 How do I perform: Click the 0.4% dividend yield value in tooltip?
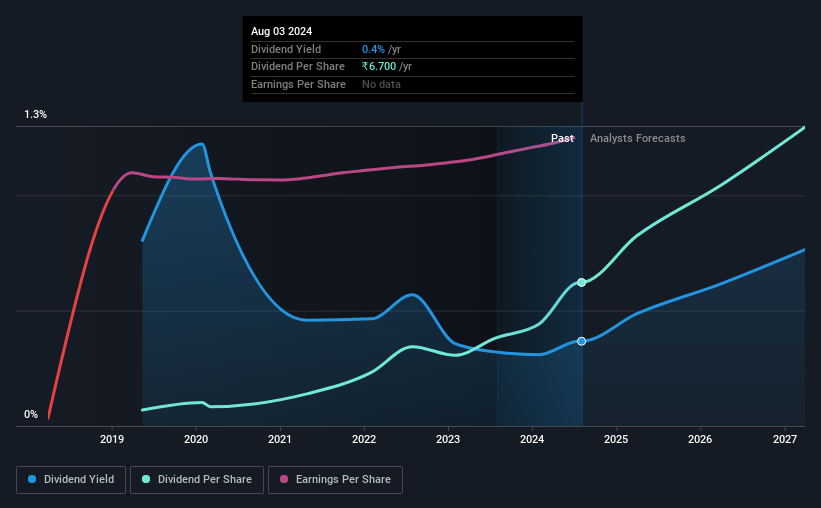373,49
